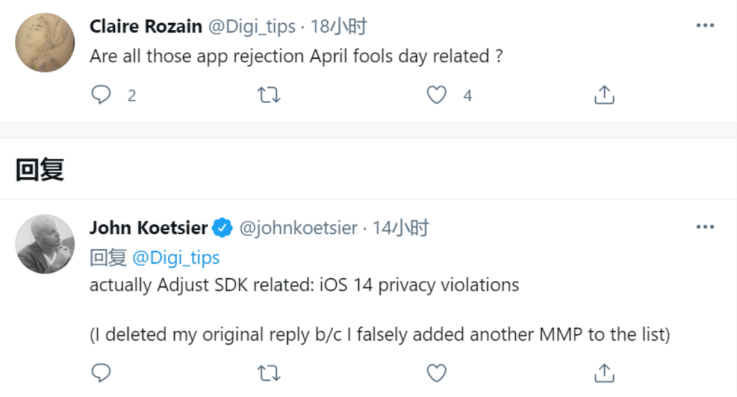Open the @johnkoetsier handle
The width and height of the screenshot is (737, 397).
298,228
